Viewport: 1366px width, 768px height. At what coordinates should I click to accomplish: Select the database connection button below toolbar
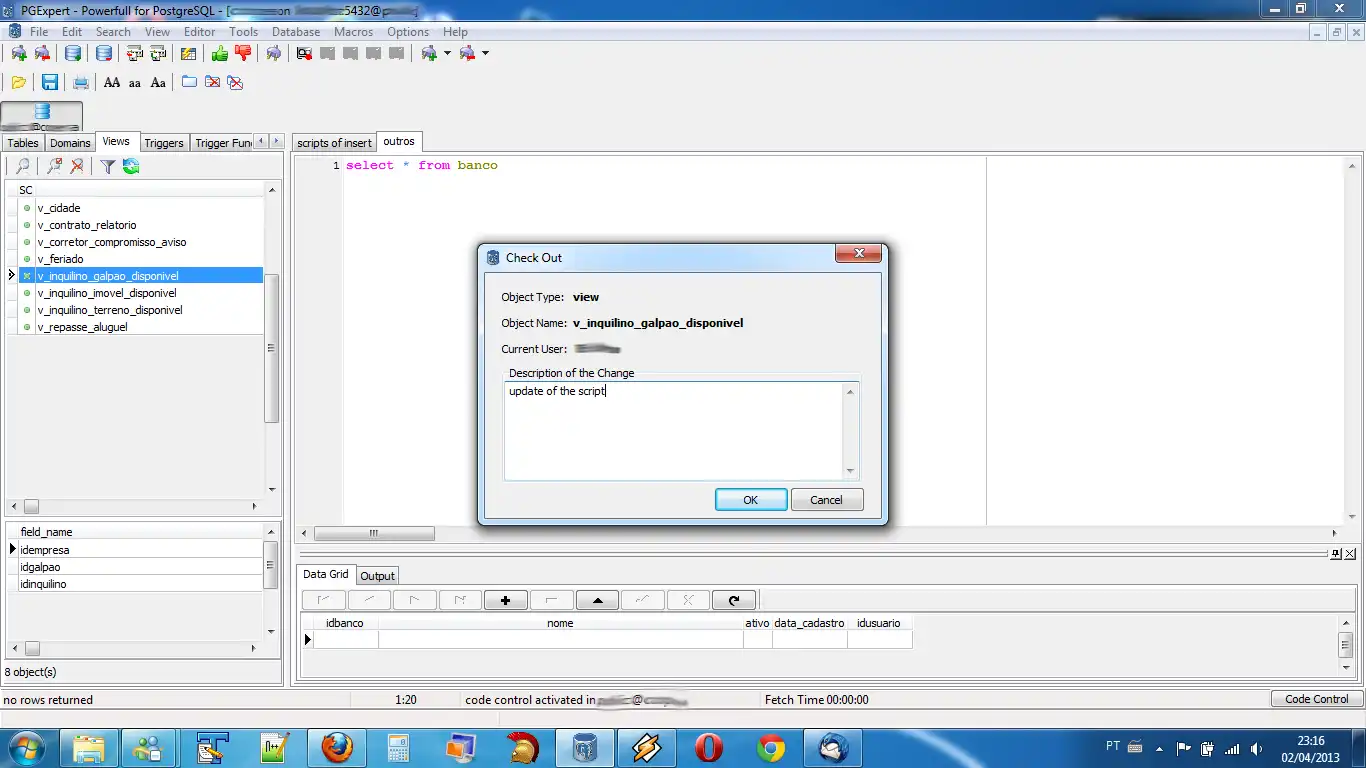pos(42,116)
